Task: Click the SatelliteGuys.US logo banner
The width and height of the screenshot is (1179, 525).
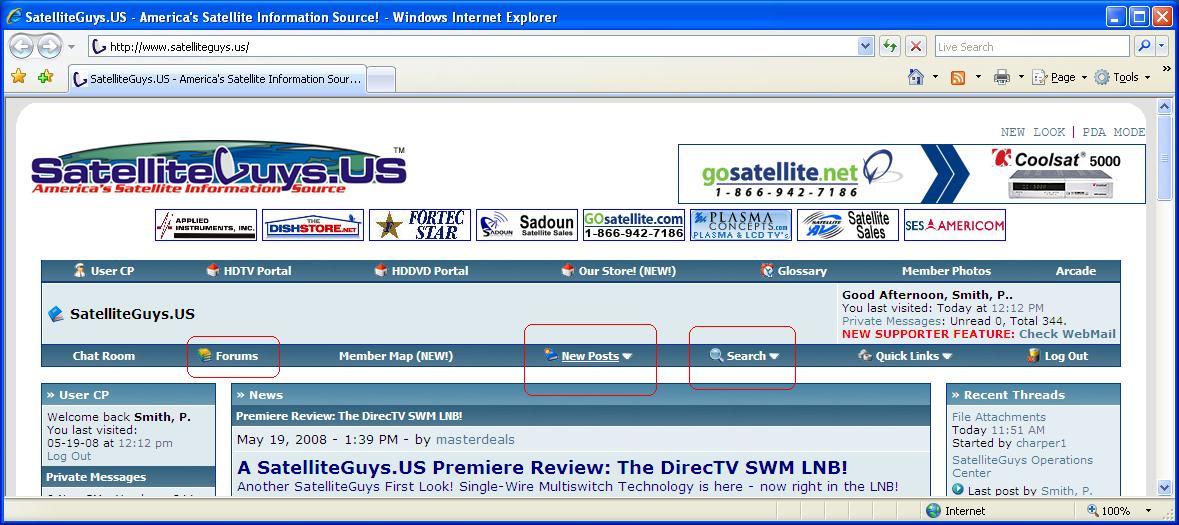Action: [x=219, y=168]
